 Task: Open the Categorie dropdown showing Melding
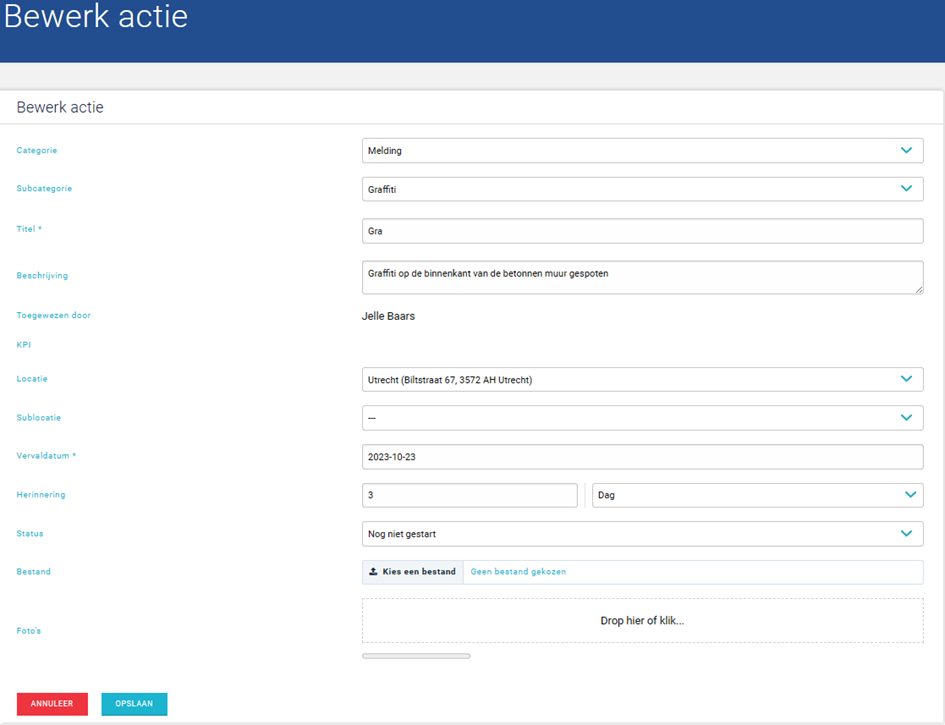click(x=642, y=151)
